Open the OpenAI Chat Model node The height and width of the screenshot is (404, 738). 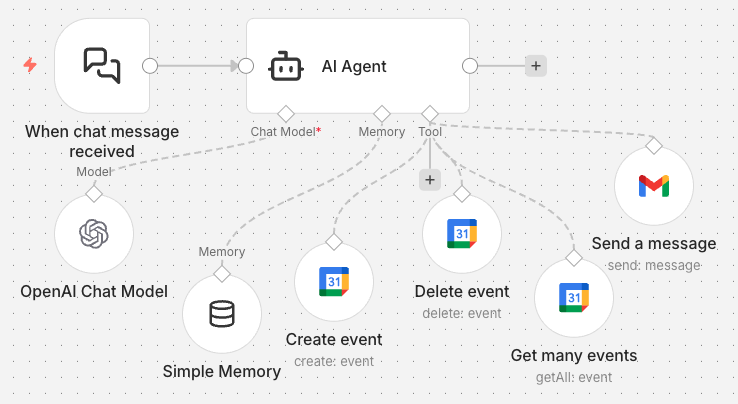pyautogui.click(x=94, y=234)
